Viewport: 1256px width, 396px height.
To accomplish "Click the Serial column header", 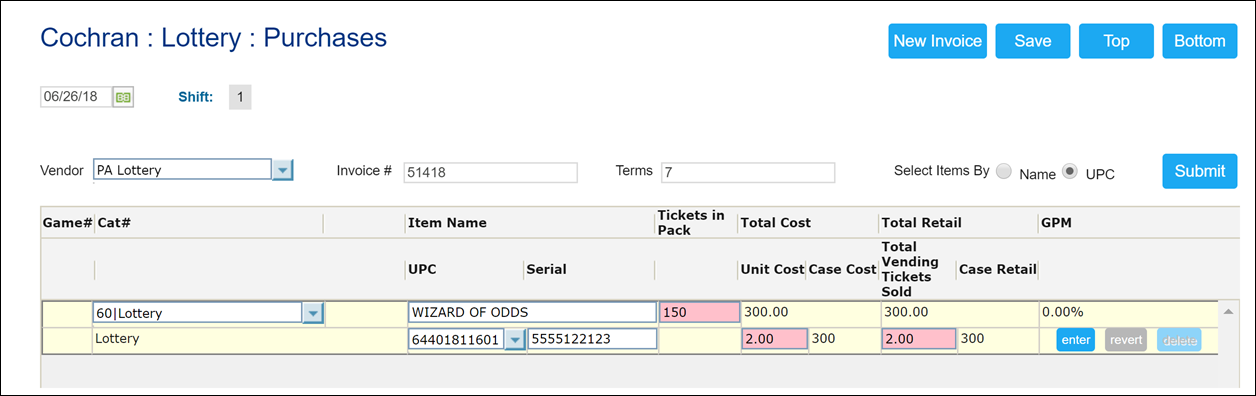I will coord(546,269).
